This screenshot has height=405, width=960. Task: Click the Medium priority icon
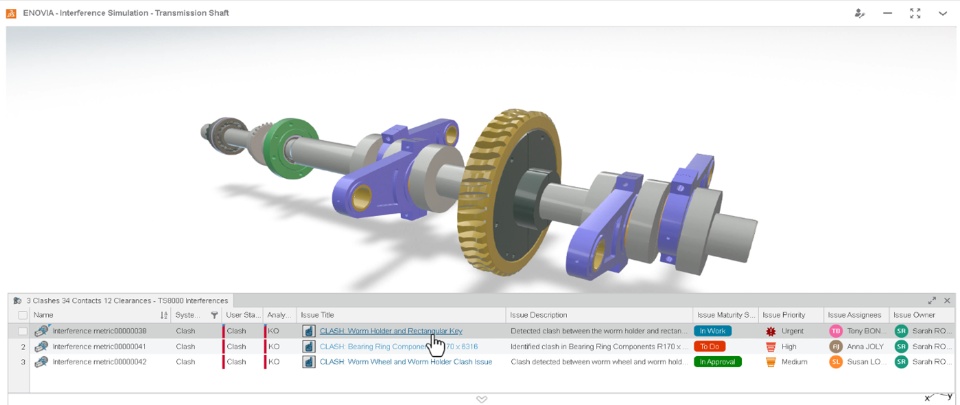tap(771, 362)
